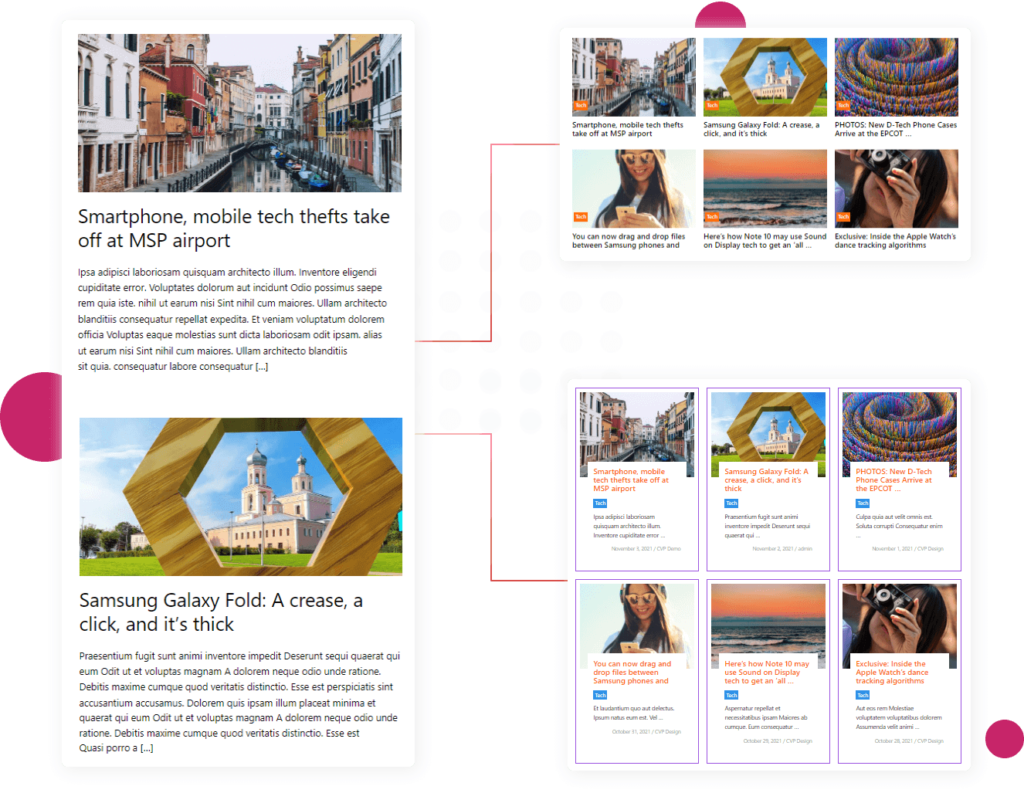
Task: Open sunset ocean image in purple-bordered card
Action: point(768,619)
